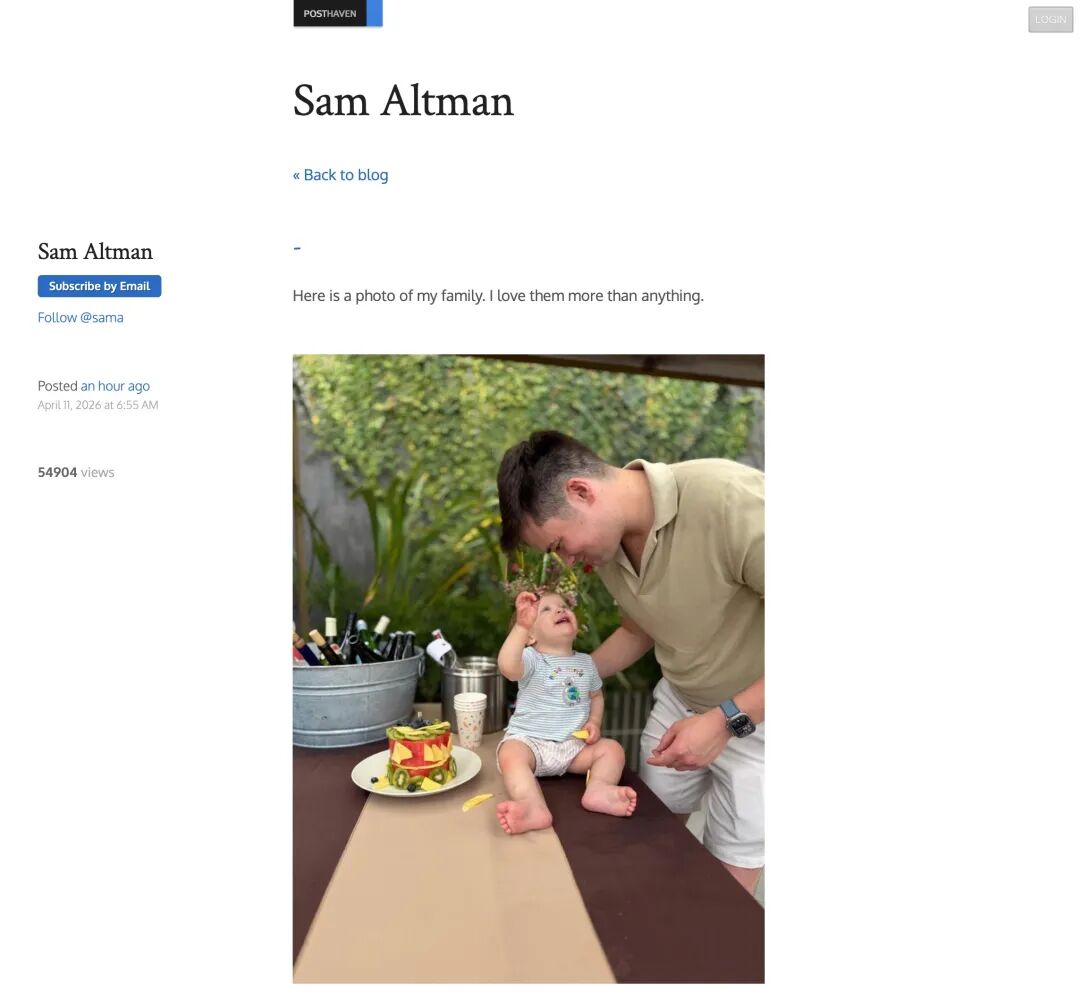This screenshot has height=1004, width=1080.
Task: Click the dash post title link
Action: [297, 248]
